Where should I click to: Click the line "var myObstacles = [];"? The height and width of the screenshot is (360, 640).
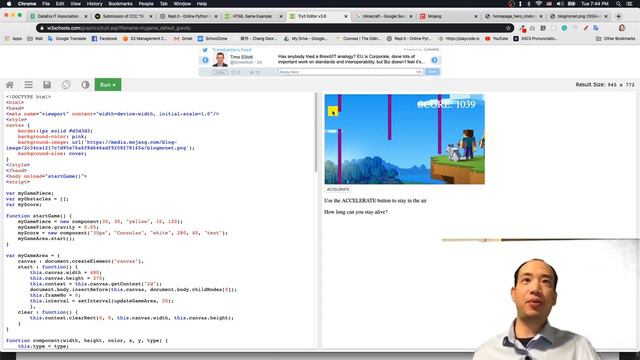pos(37,199)
